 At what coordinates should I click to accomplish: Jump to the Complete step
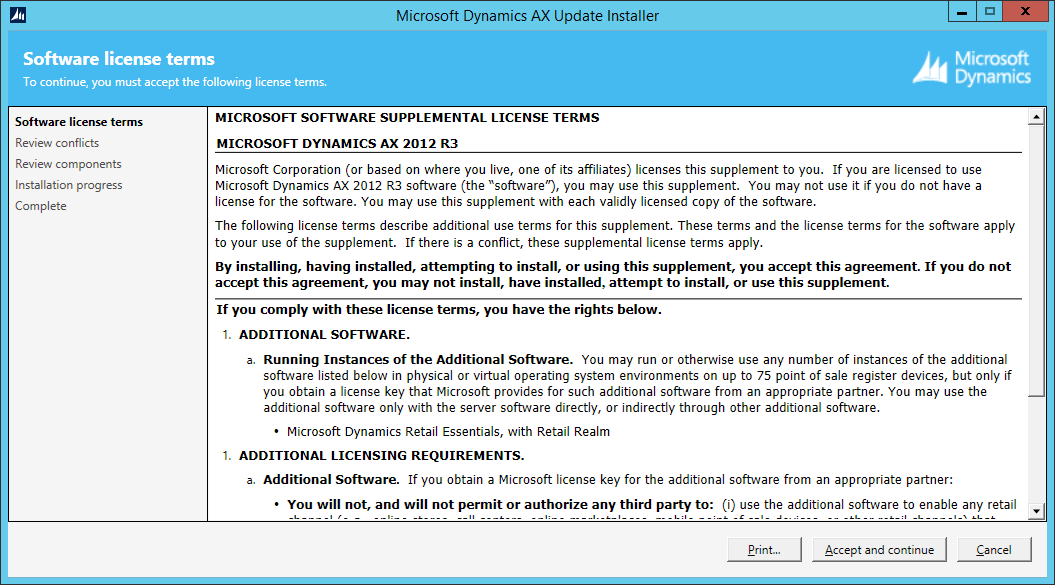(41, 206)
